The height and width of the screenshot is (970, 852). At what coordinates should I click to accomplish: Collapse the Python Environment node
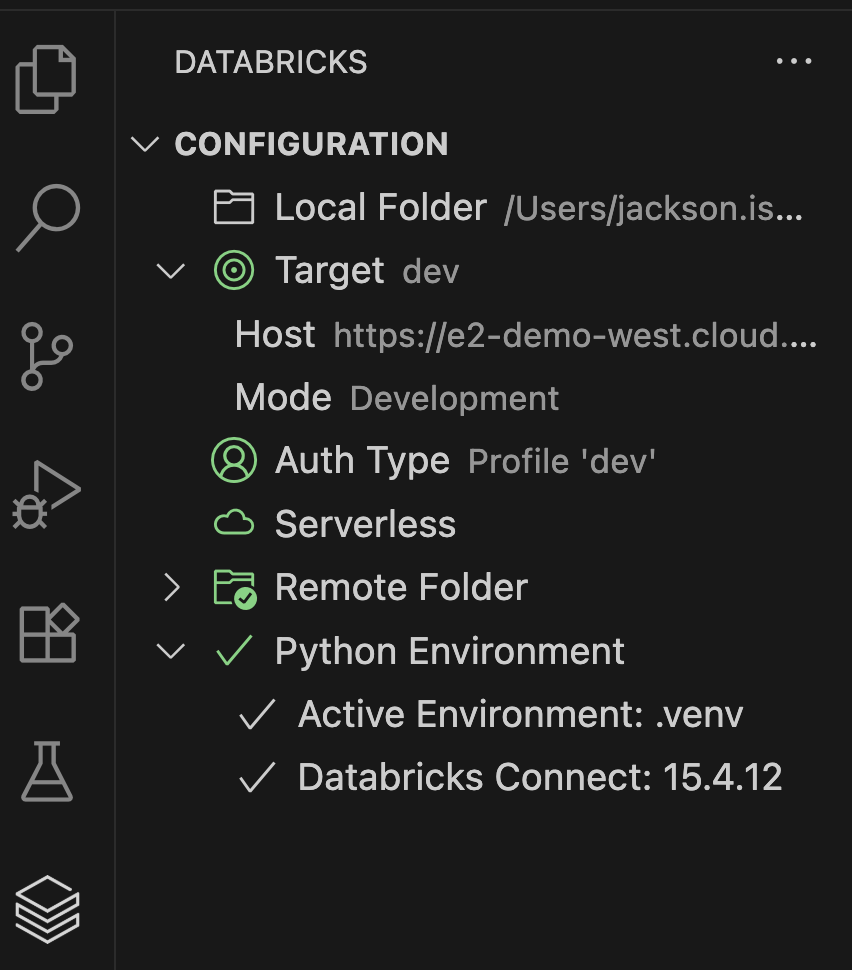point(172,651)
